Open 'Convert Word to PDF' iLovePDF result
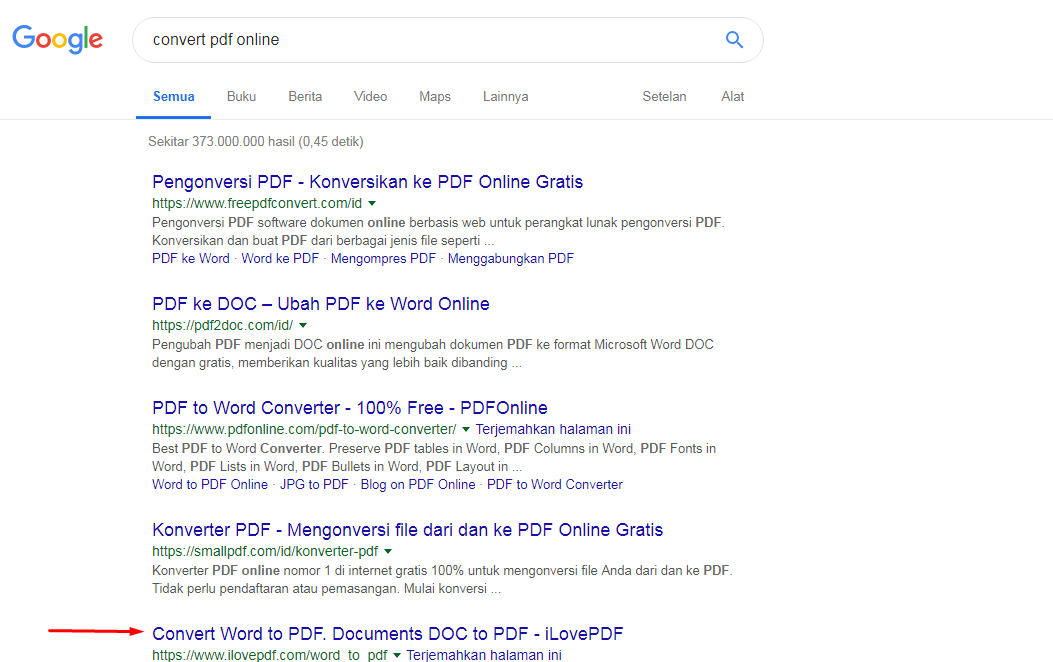Viewport: 1053px width, 662px height. click(387, 634)
